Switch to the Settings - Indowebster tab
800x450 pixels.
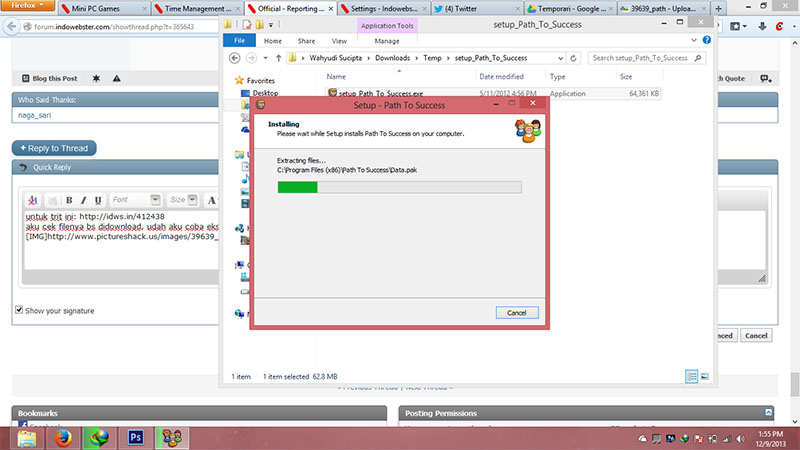tap(384, 9)
